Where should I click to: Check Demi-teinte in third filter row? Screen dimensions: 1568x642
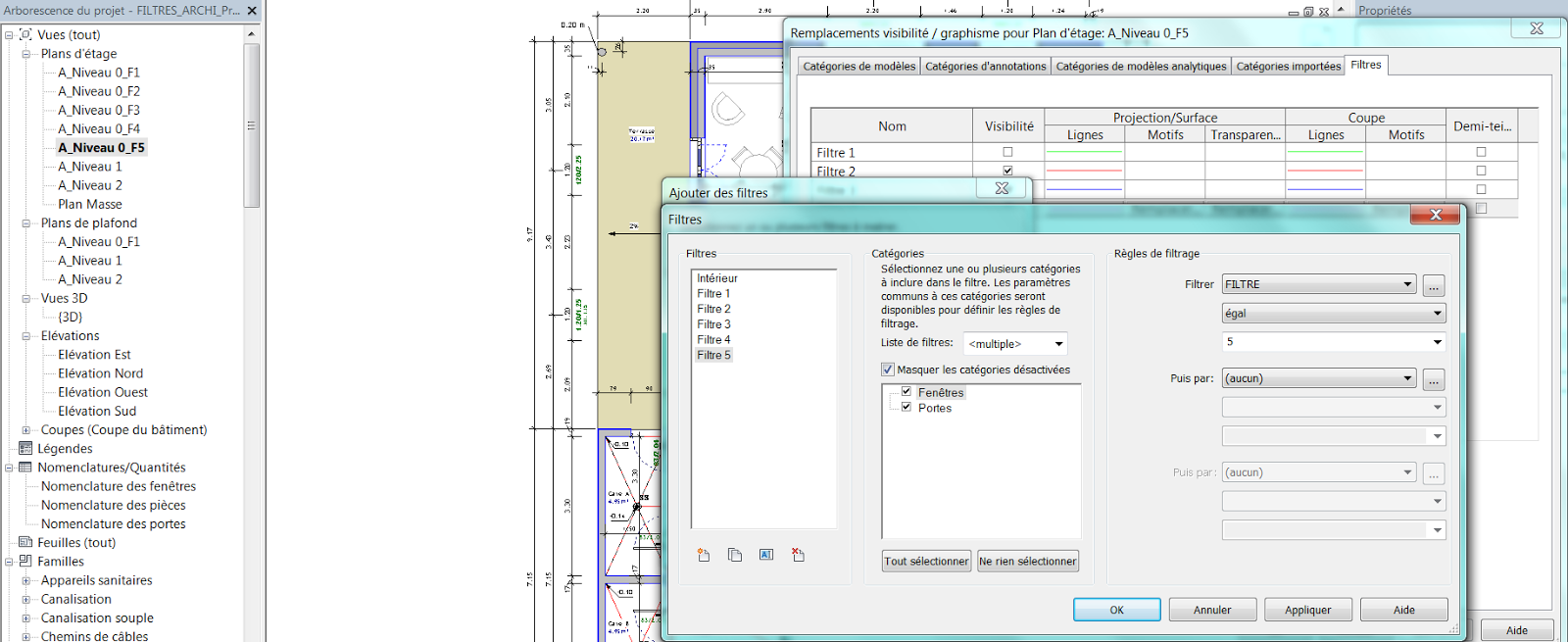(x=1481, y=189)
